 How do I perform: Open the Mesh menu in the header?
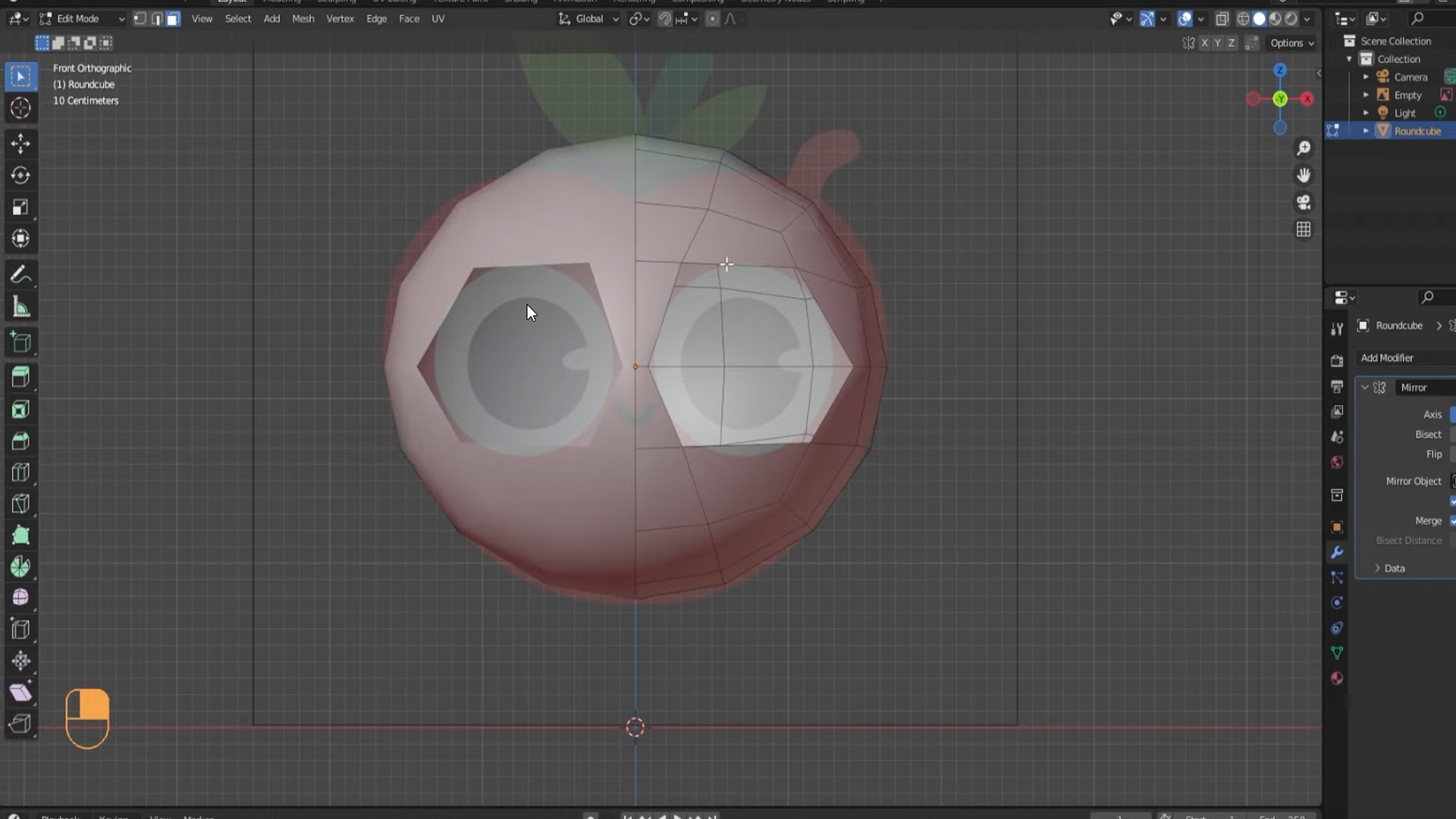(x=303, y=19)
